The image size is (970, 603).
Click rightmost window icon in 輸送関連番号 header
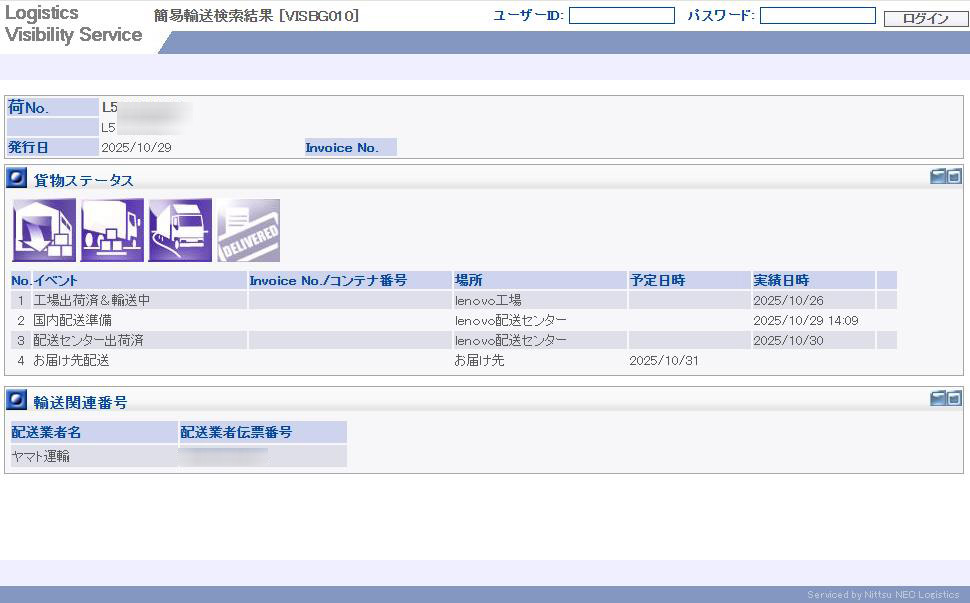tap(954, 398)
